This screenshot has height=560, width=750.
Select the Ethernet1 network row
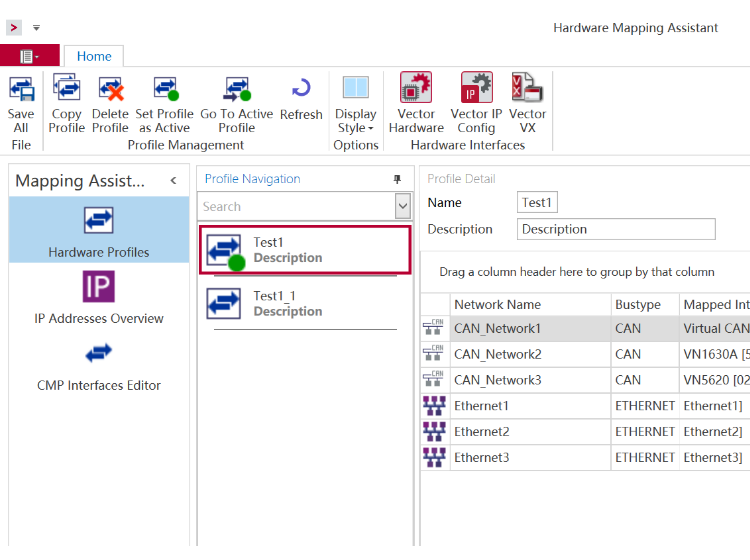point(585,406)
